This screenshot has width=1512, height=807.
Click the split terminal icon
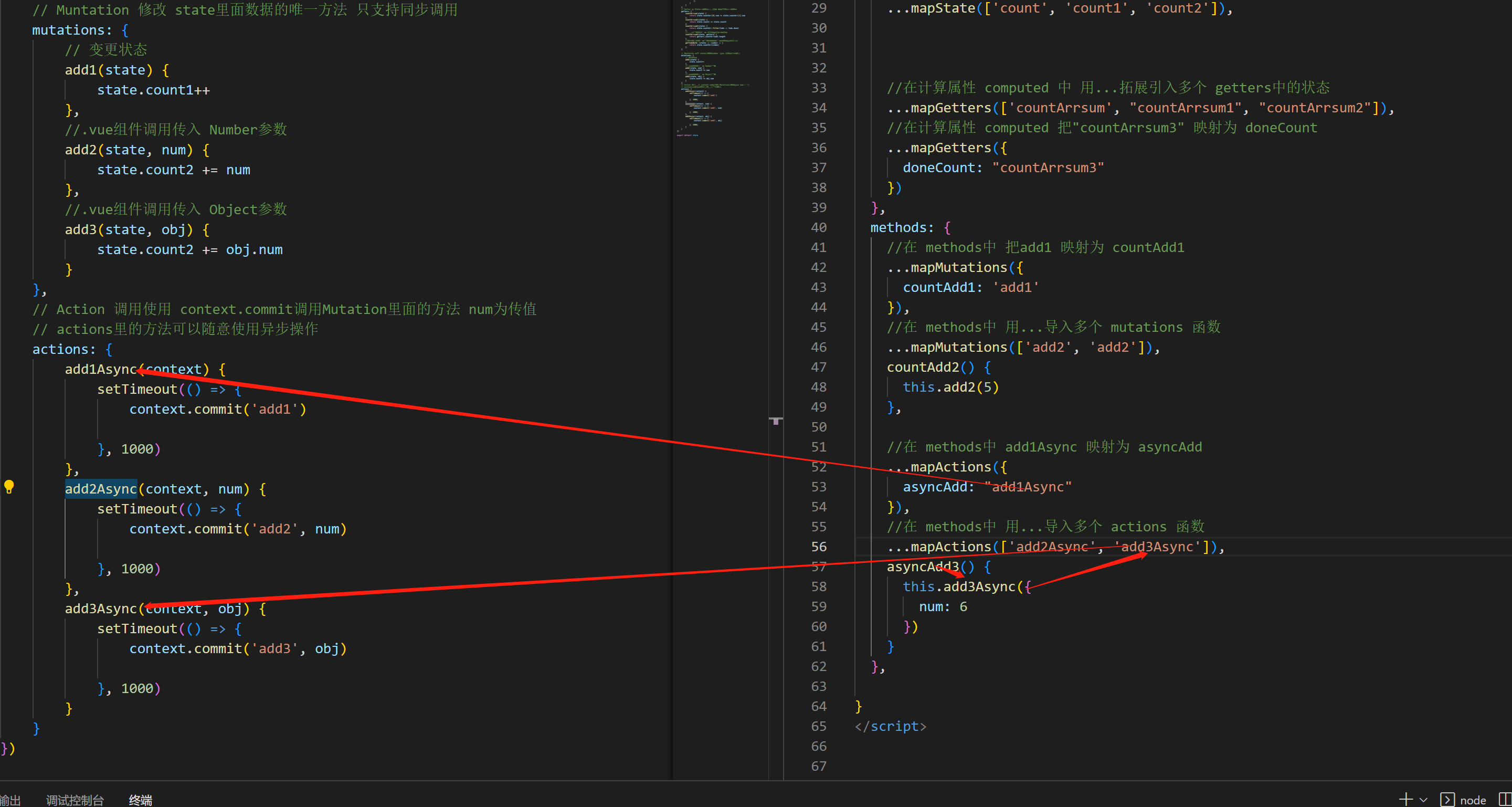[1505, 799]
